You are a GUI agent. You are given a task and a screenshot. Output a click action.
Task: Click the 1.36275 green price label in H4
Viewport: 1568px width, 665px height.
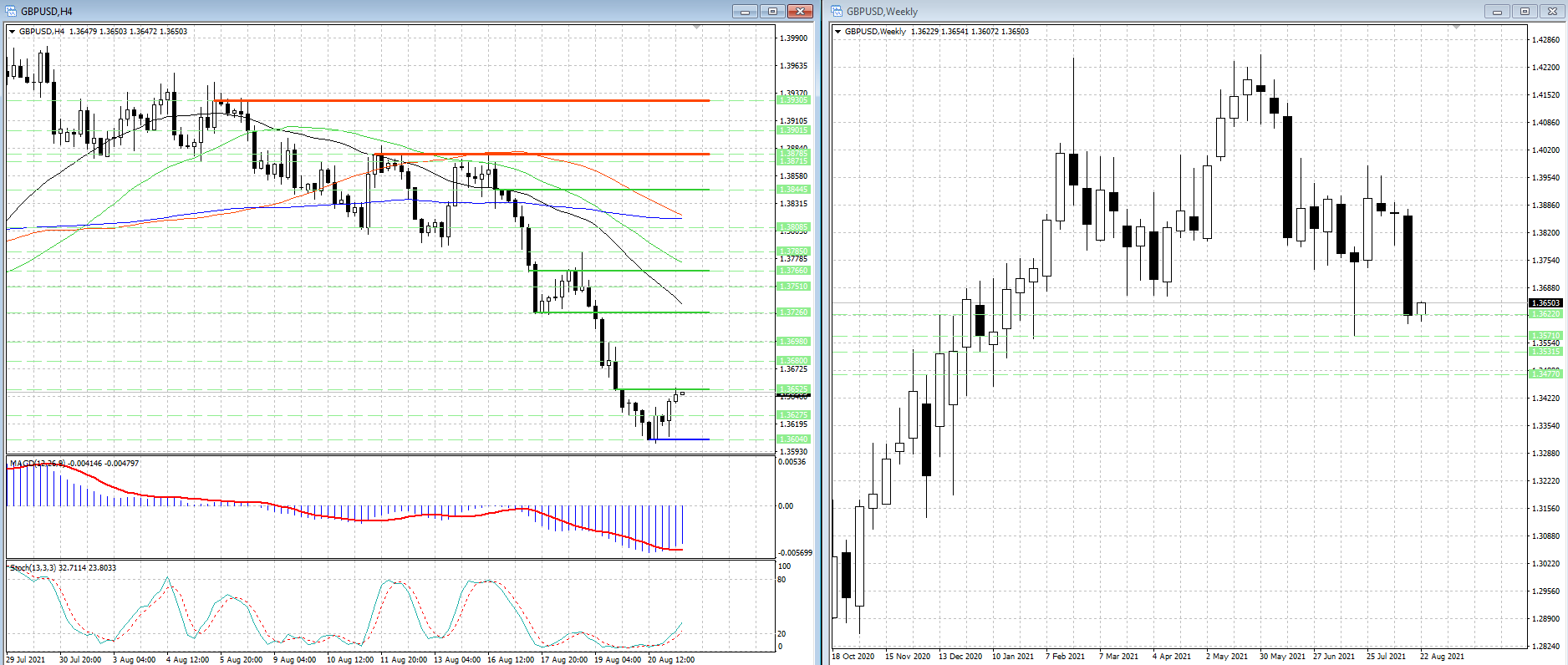tap(793, 415)
